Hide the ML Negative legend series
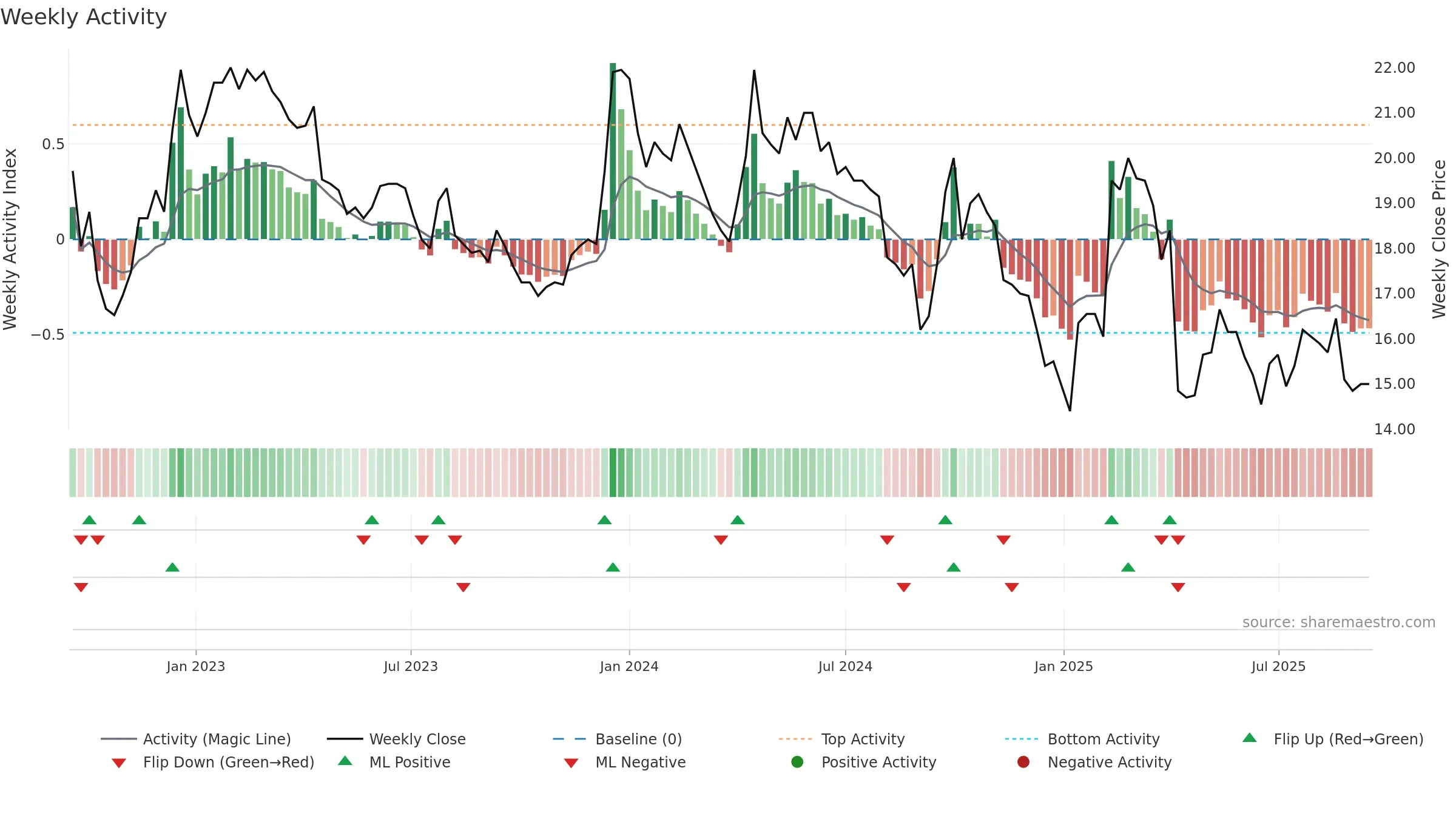 [625, 762]
